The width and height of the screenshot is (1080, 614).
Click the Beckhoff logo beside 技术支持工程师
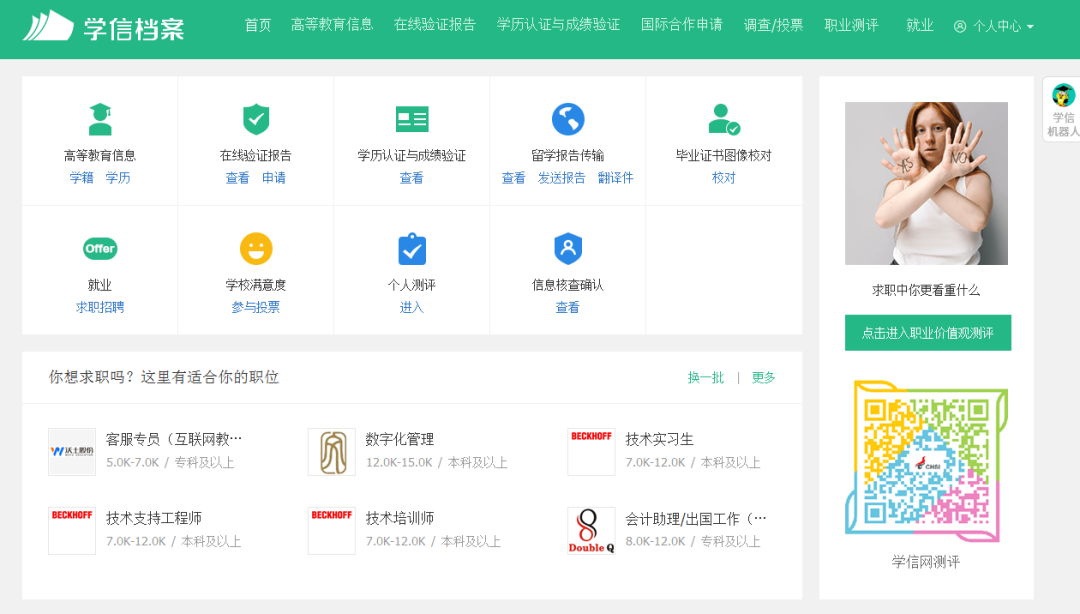coord(72,531)
